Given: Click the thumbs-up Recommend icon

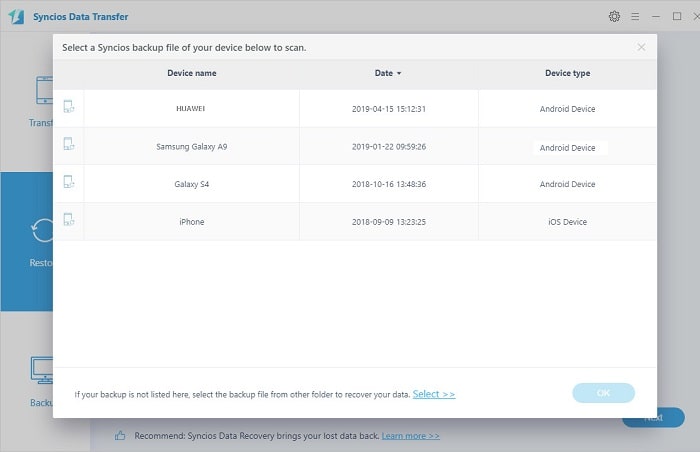Looking at the screenshot, I should coord(120,435).
